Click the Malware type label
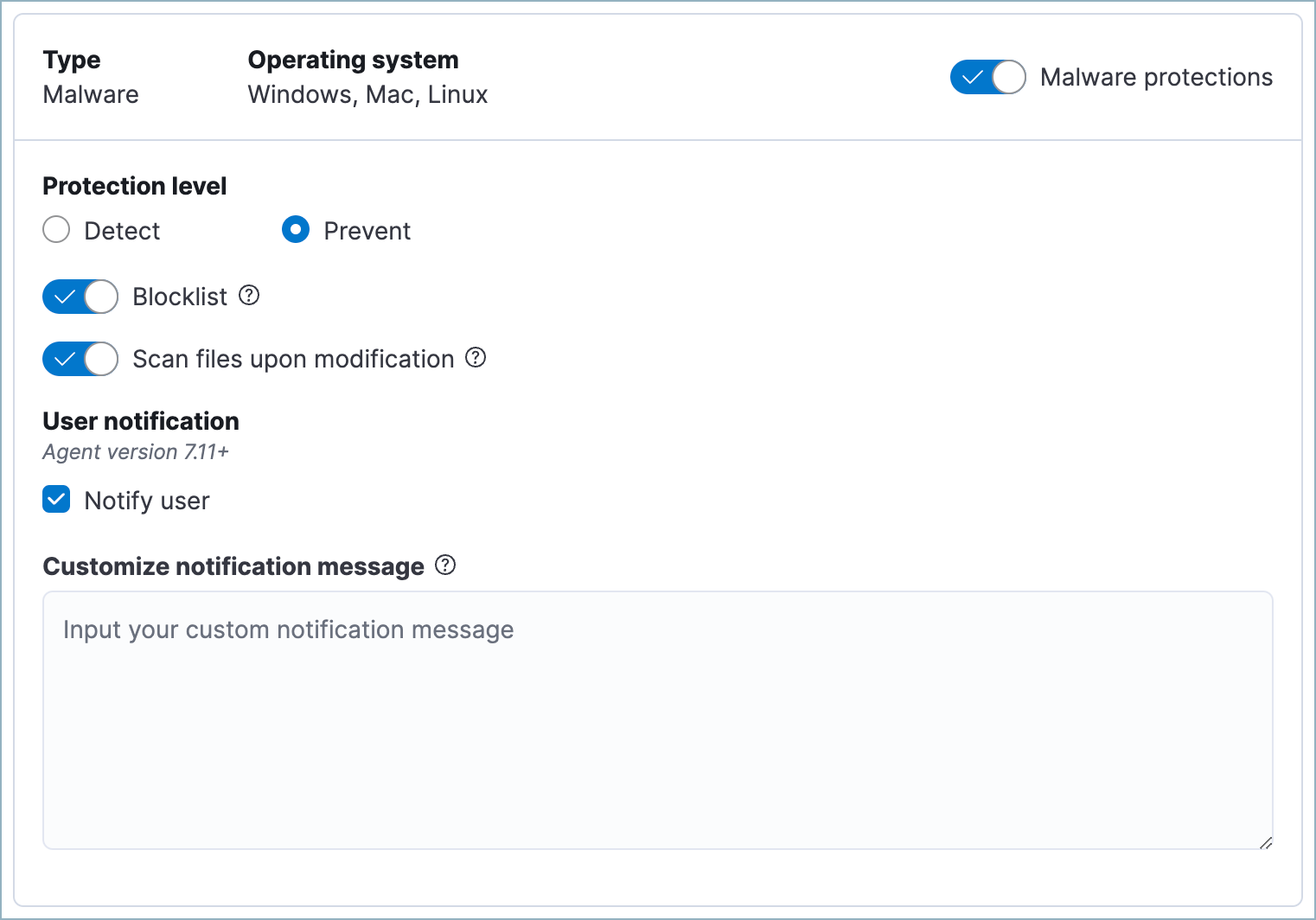This screenshot has width=1316, height=920. pos(90,94)
